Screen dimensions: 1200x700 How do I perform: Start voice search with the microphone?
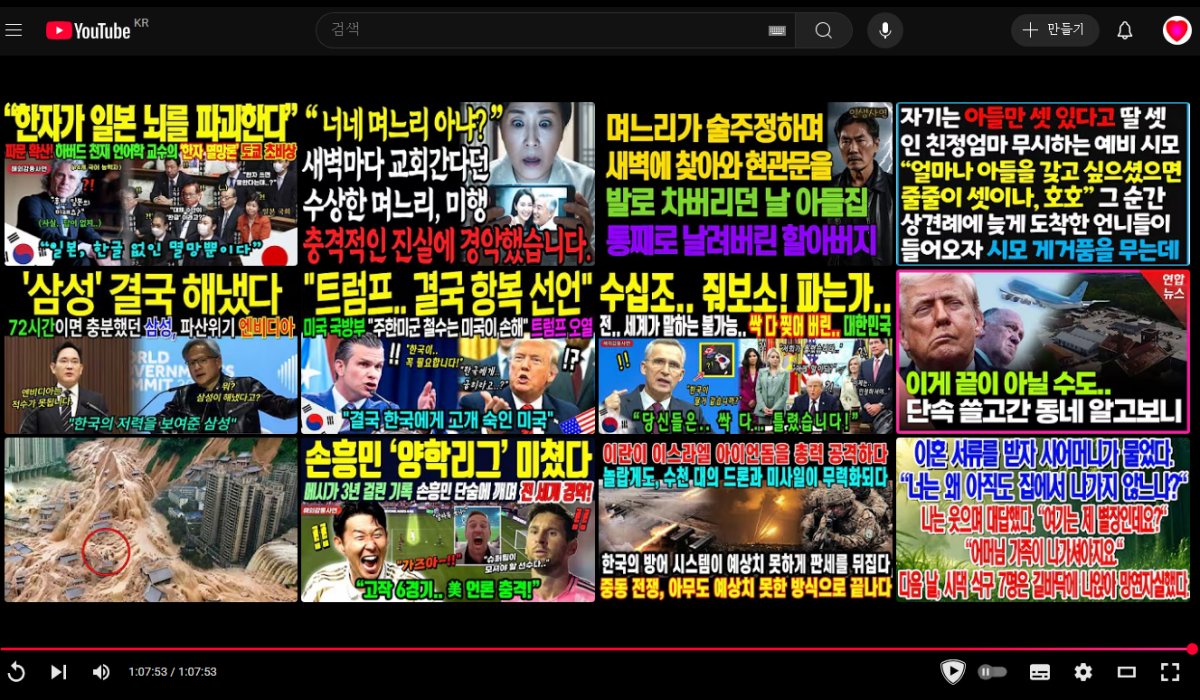pyautogui.click(x=885, y=30)
